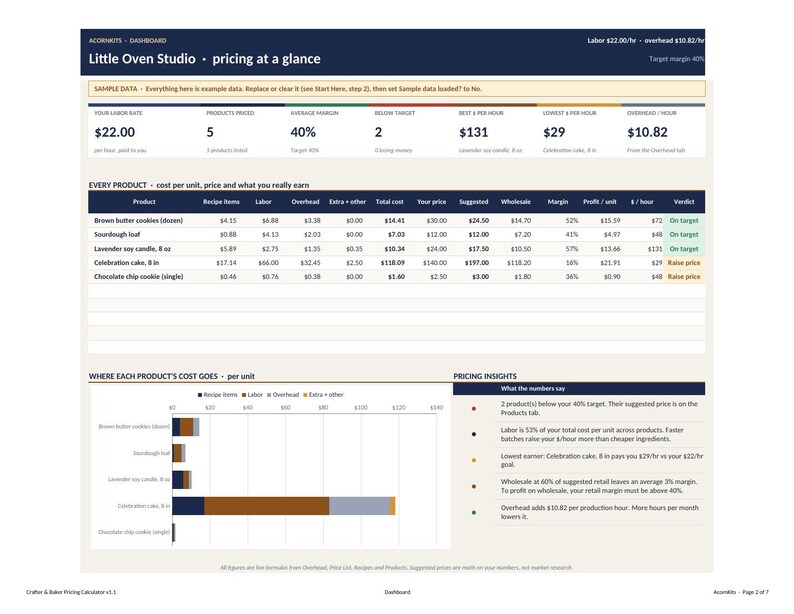Select the Lowest $ per hour $29 card value
This screenshot has height=614, width=794.
[554, 132]
